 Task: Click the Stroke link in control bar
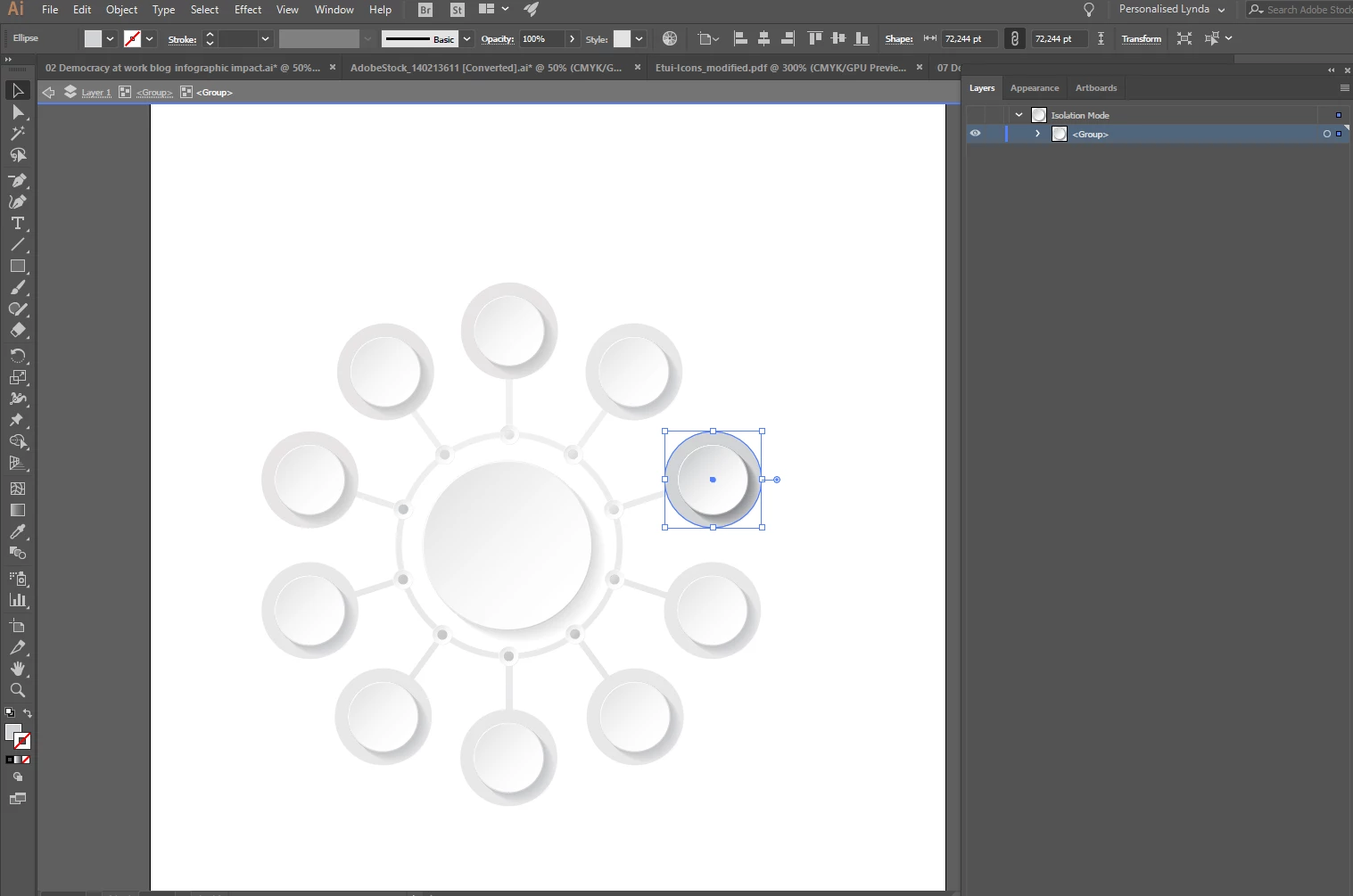(182, 39)
